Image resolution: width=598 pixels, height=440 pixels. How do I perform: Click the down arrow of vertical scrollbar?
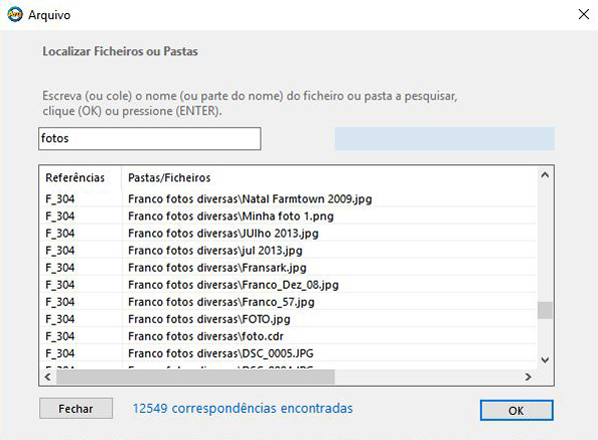(x=545, y=360)
